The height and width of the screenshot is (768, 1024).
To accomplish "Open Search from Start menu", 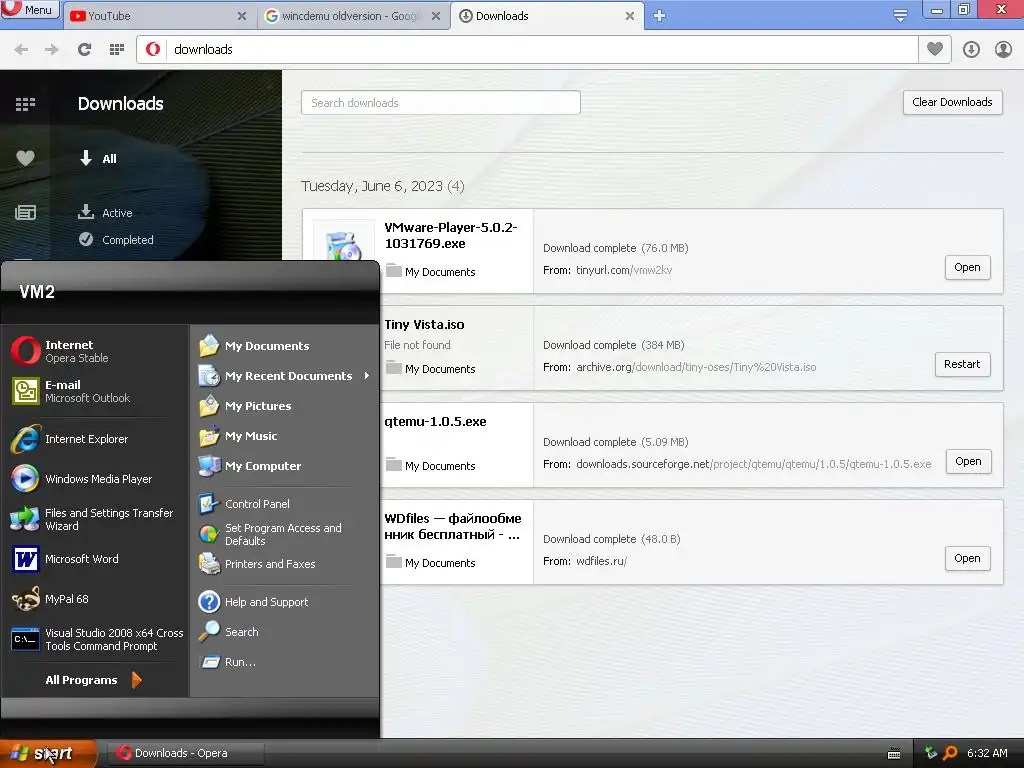I will pos(284,632).
